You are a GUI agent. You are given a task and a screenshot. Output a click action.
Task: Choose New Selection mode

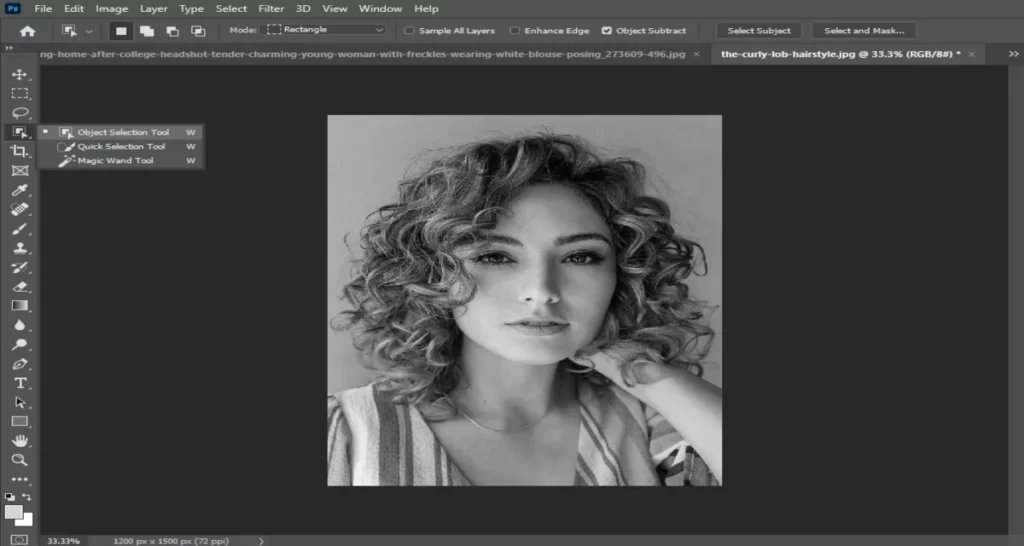121,31
